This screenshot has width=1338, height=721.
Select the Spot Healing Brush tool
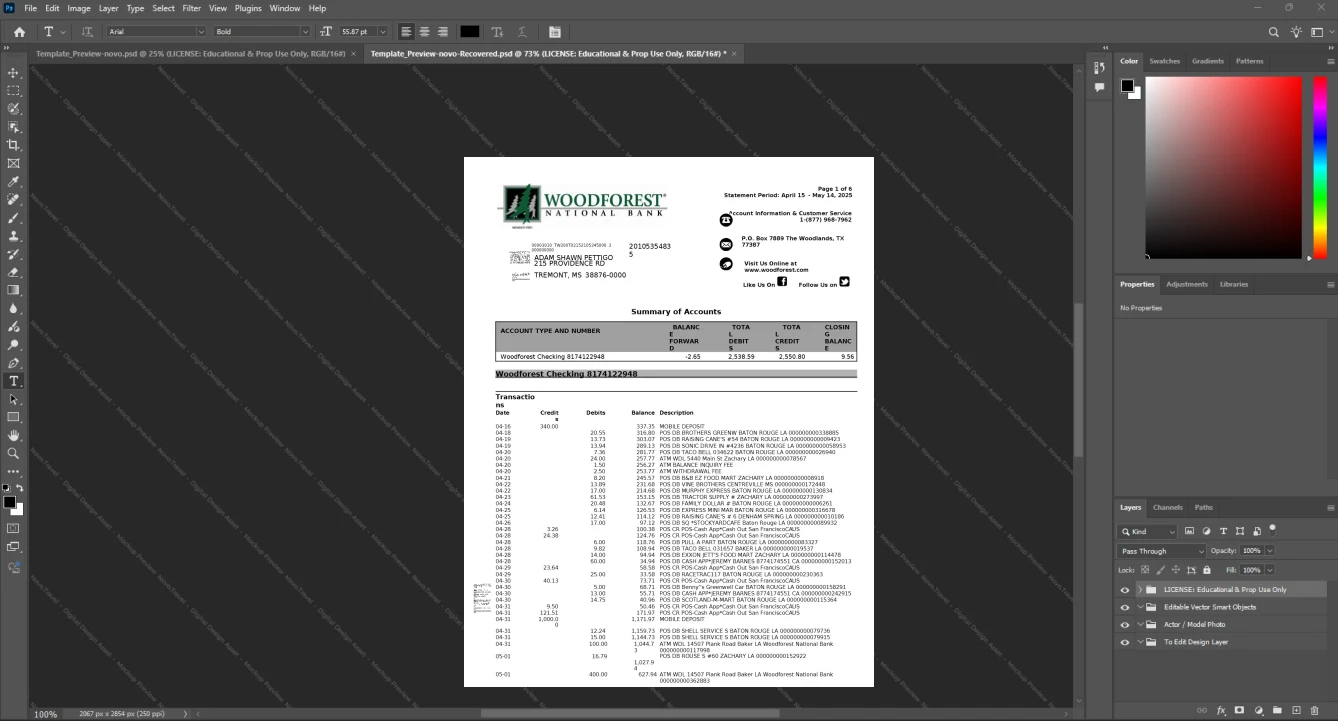click(14, 200)
